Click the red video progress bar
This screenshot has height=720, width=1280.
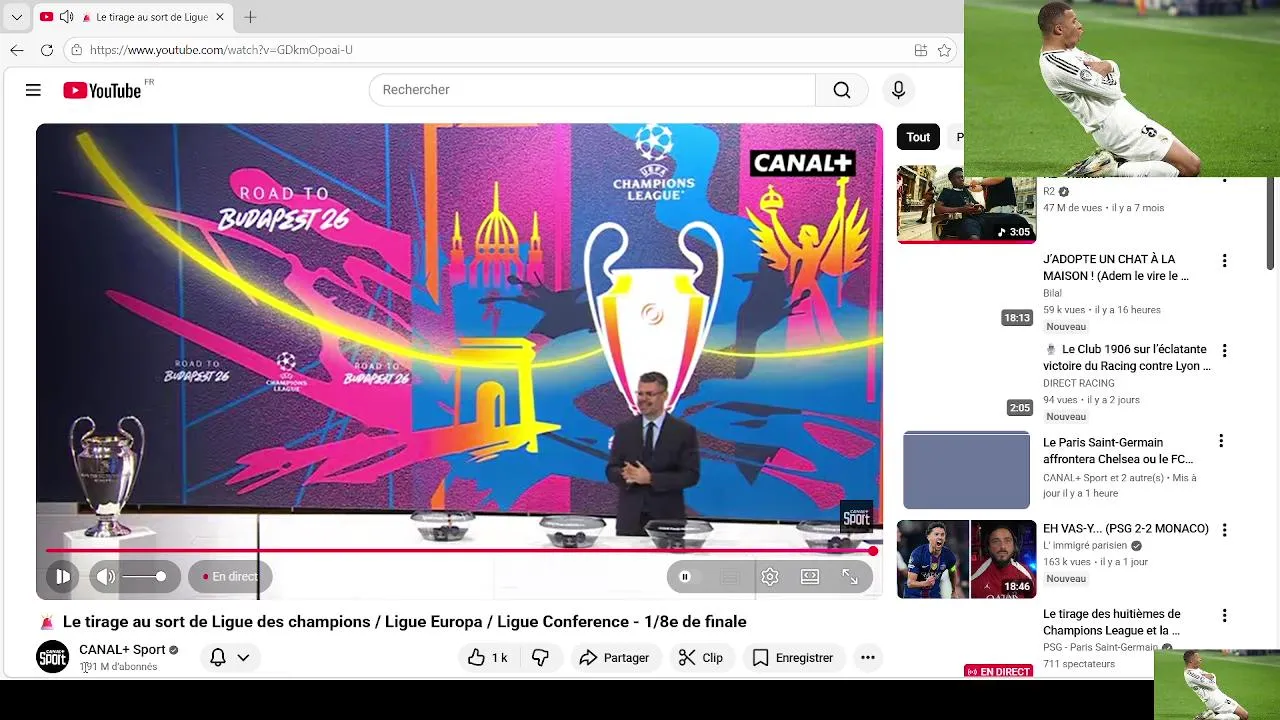tap(459, 551)
